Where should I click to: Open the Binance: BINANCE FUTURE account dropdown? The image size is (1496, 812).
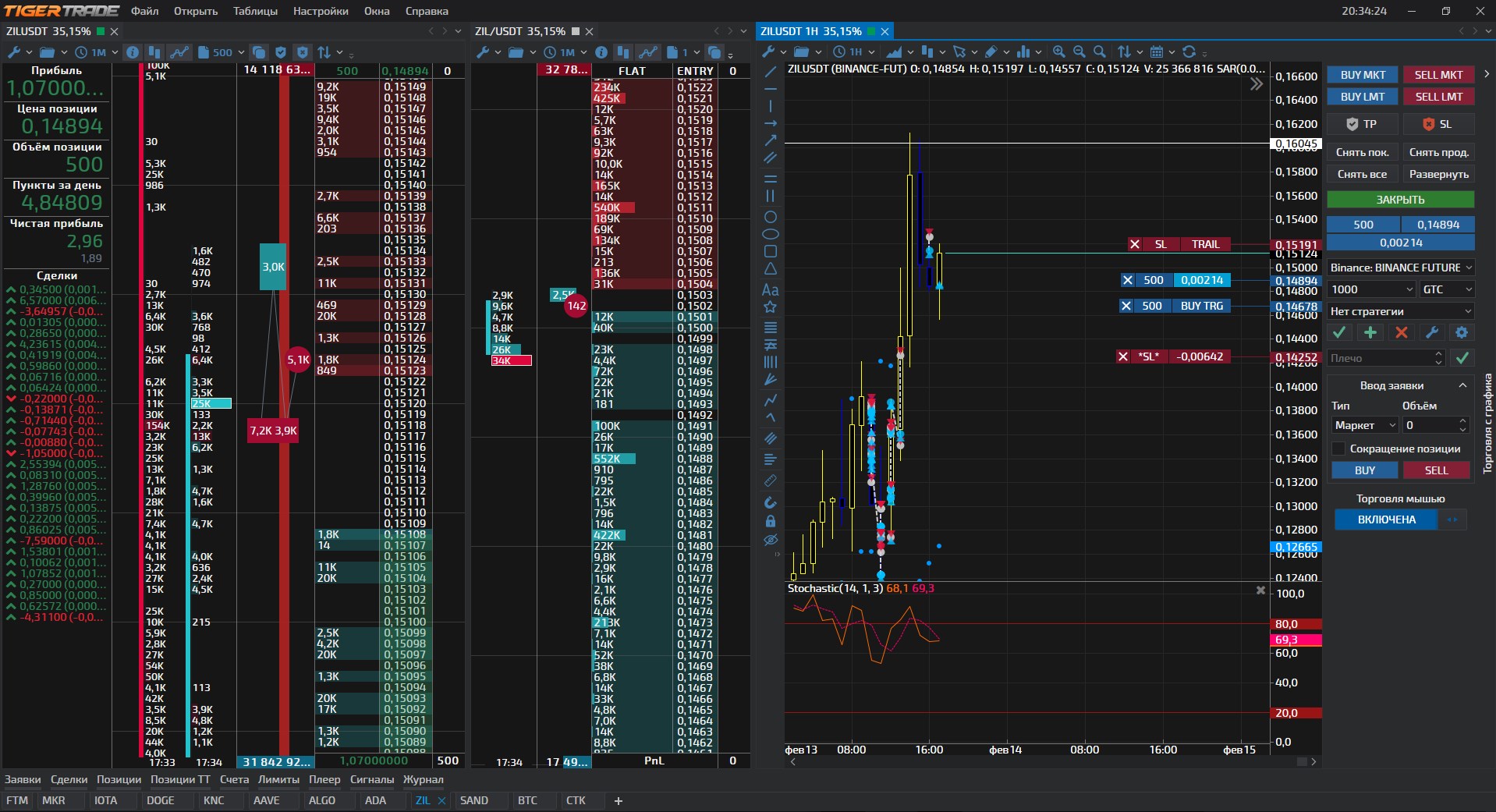1400,268
